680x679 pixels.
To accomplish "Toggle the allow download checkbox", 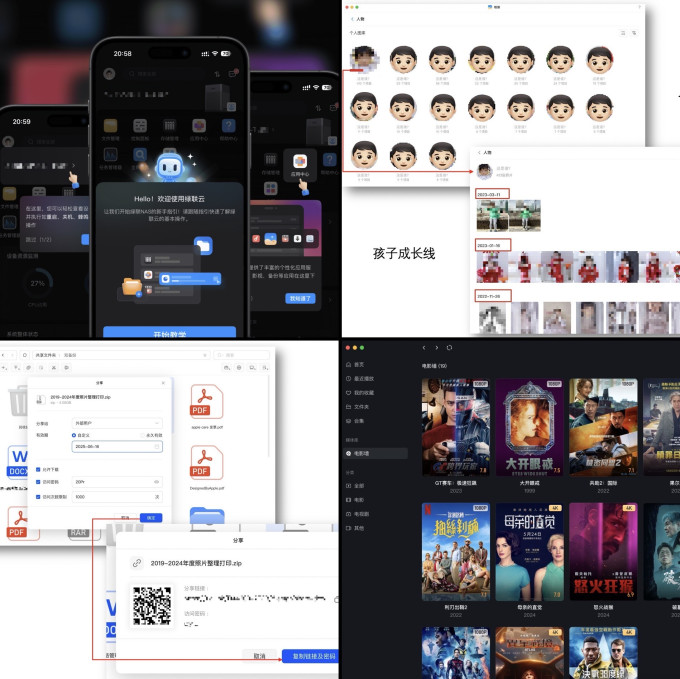I will [x=38, y=470].
